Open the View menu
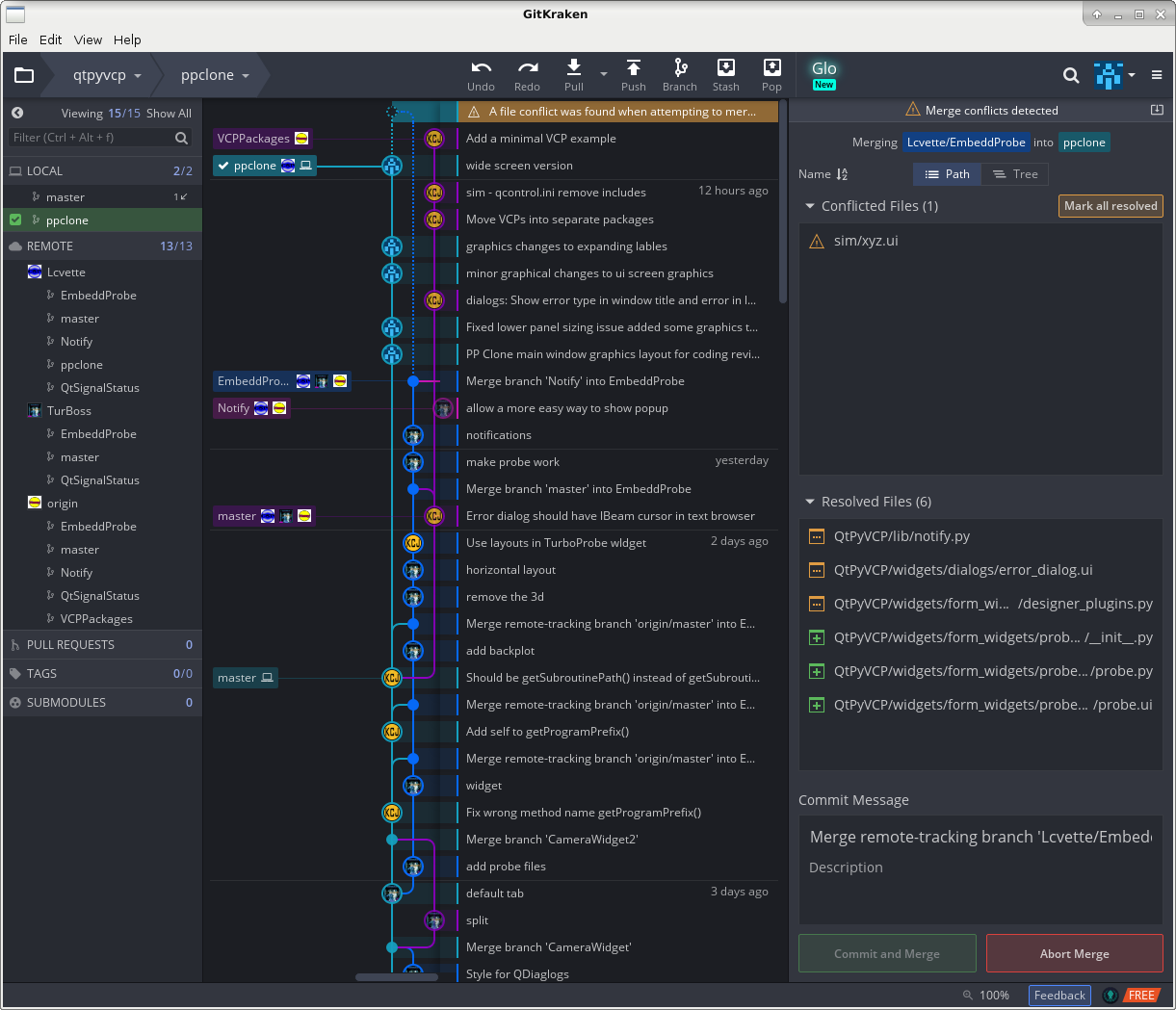 (x=88, y=39)
